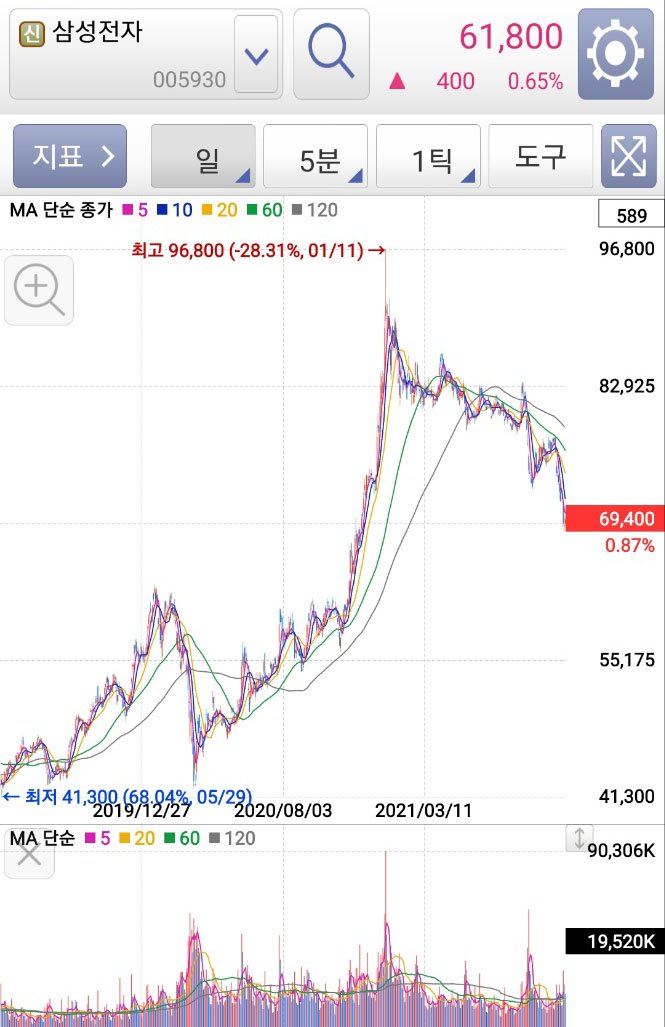
Task: Tap the MA 단순 종가 legend title
Action: [x=62, y=210]
